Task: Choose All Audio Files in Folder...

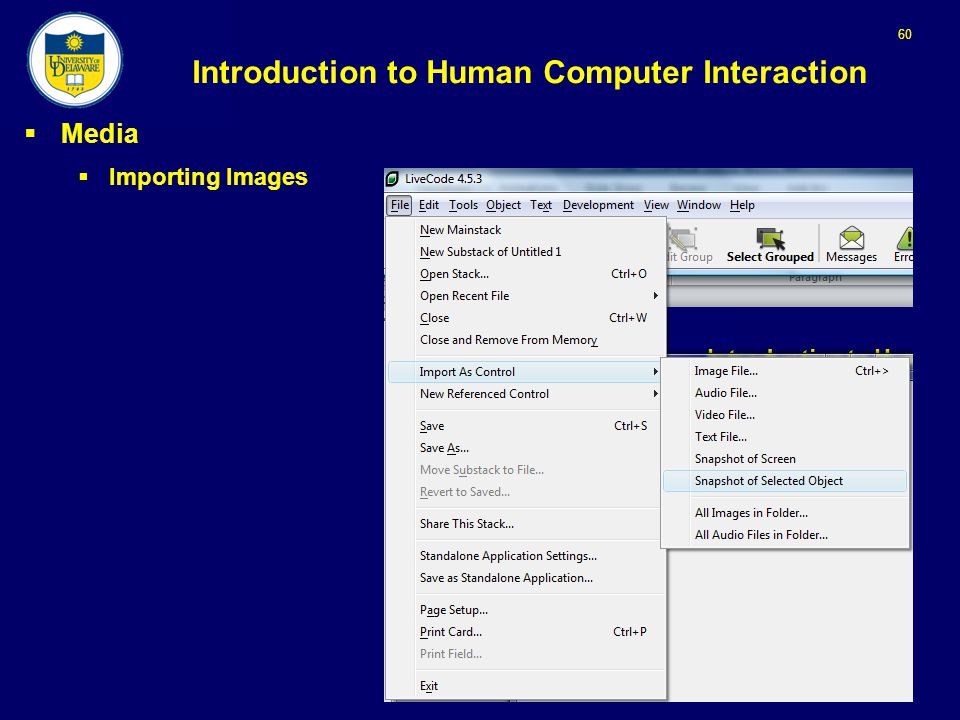Action: [785, 535]
